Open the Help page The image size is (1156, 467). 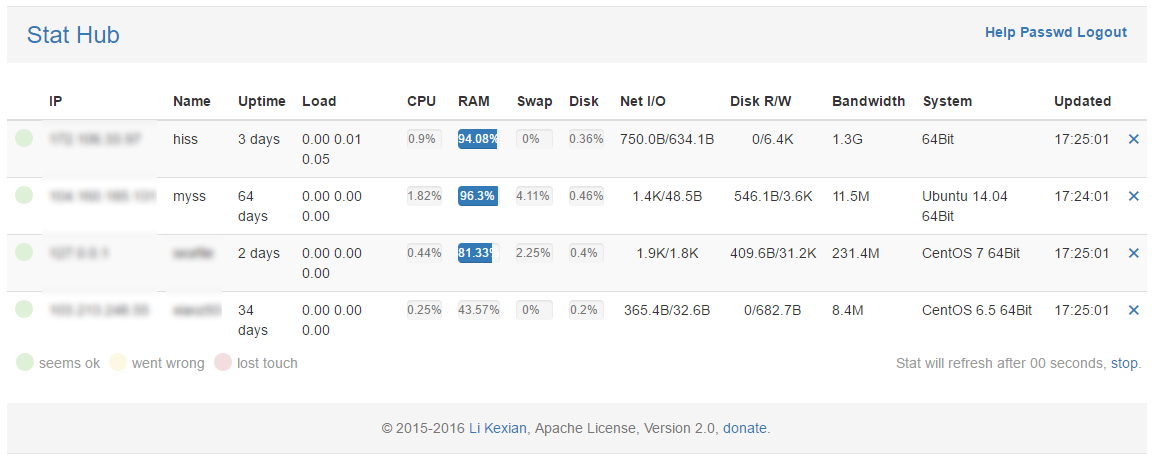click(x=1000, y=32)
